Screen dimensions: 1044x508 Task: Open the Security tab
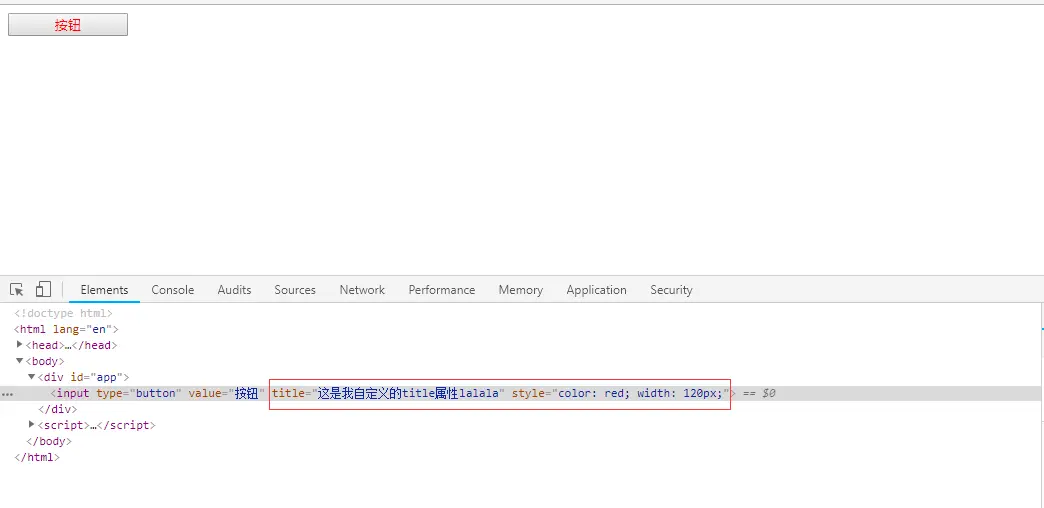pos(671,290)
